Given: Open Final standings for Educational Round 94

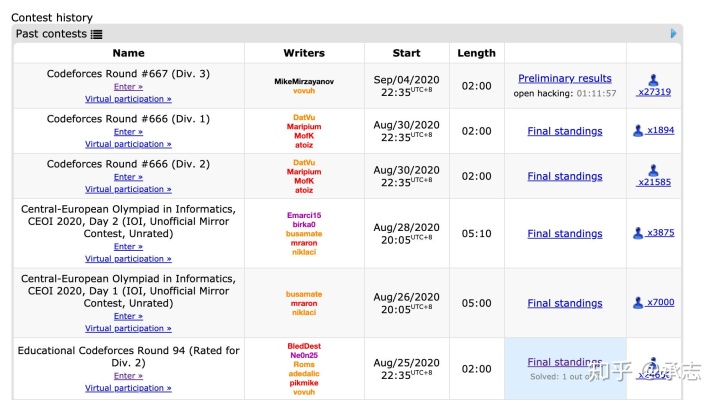Looking at the screenshot, I should point(565,362).
